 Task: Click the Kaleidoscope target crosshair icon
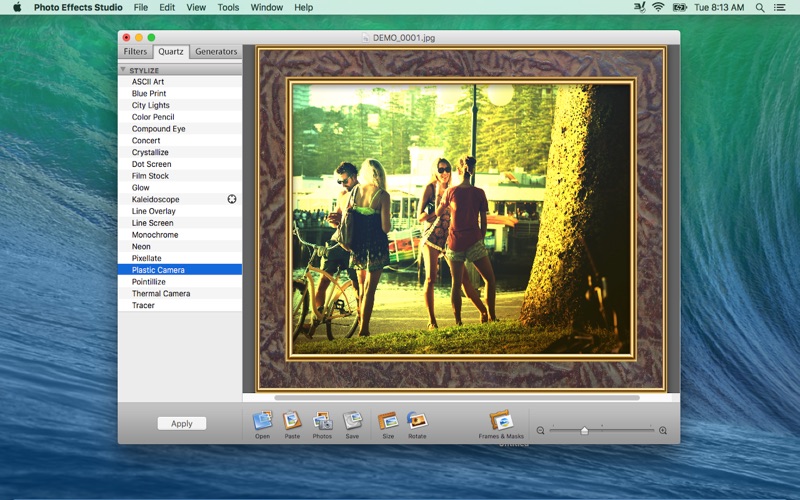click(232, 199)
